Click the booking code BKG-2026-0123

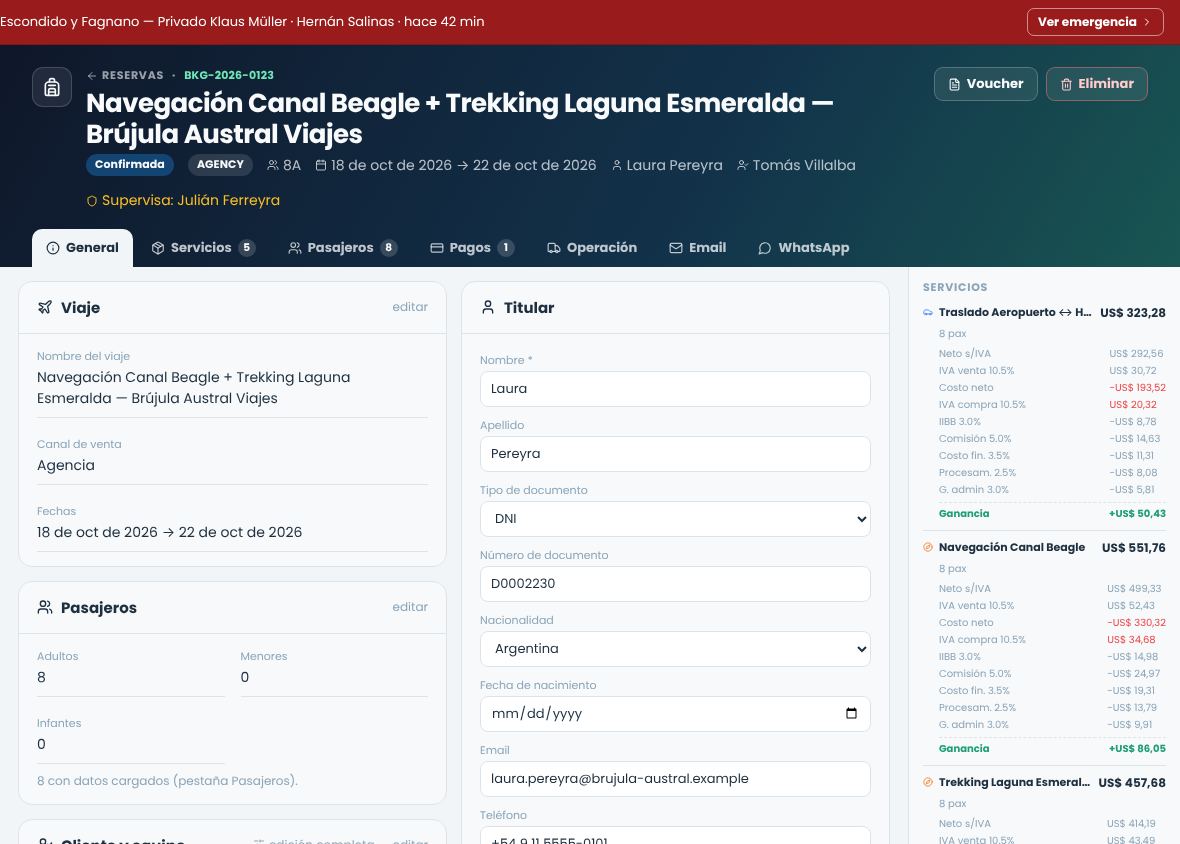(x=229, y=75)
